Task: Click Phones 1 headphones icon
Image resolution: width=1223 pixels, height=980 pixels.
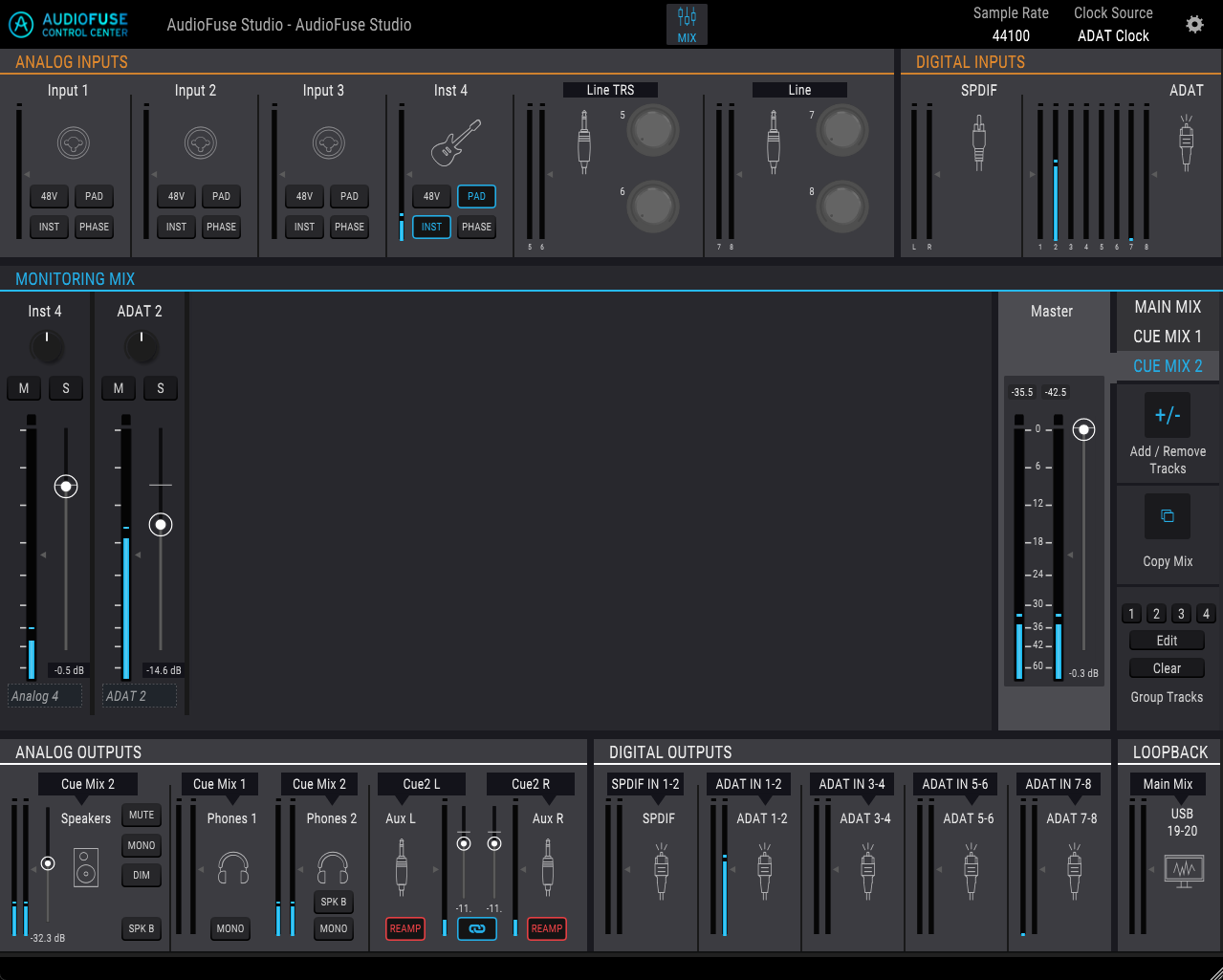Action: pos(233,868)
